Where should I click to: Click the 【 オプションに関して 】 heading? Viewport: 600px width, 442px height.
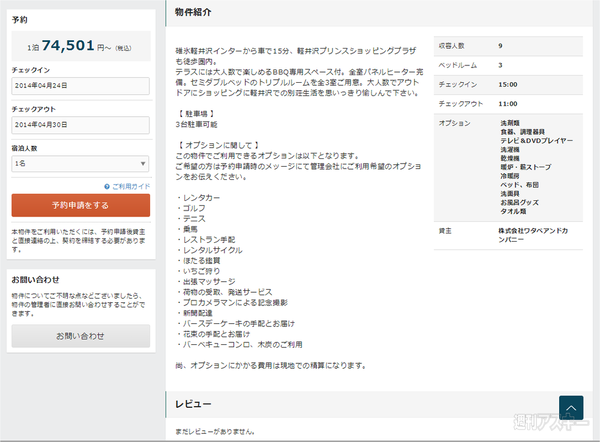click(218, 145)
